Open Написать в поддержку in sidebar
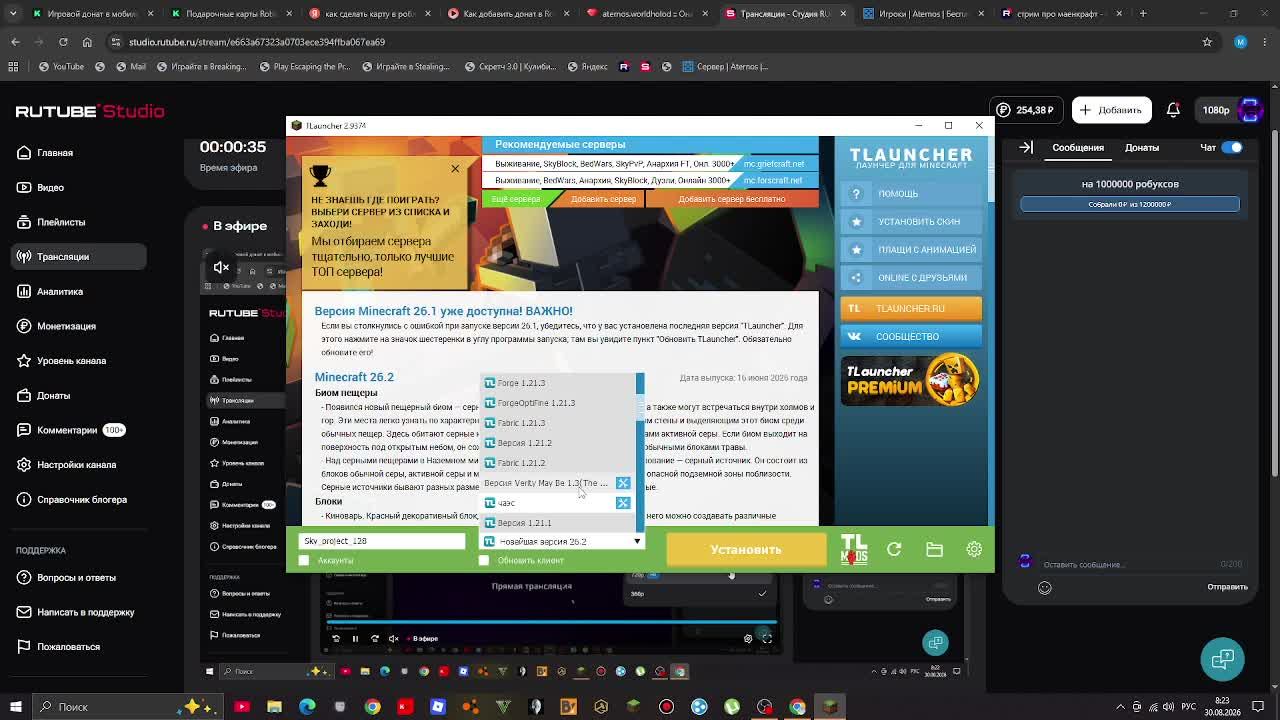1280x720 pixels. click(x=77, y=612)
